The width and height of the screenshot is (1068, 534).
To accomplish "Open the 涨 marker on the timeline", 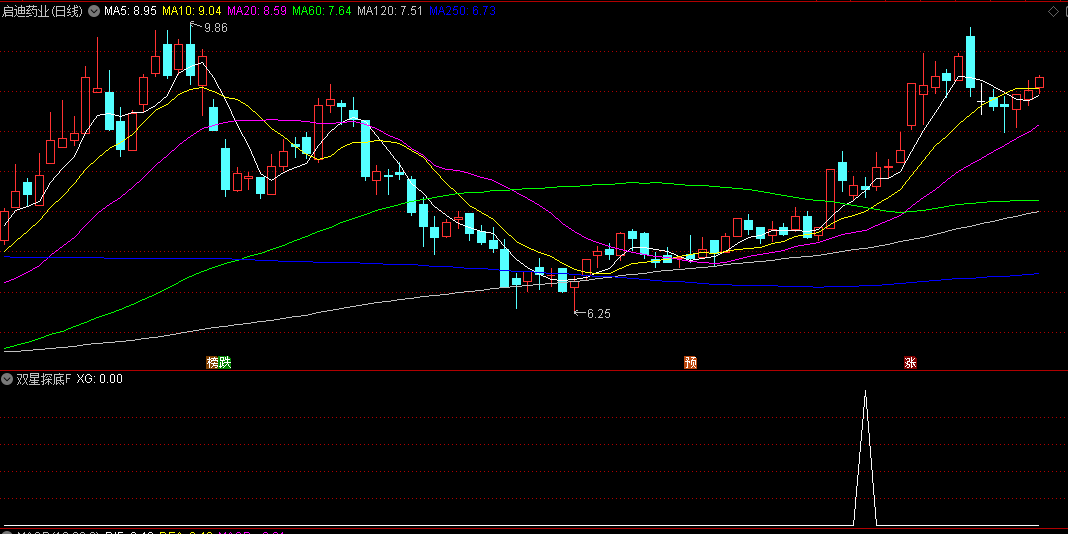I will 910,362.
